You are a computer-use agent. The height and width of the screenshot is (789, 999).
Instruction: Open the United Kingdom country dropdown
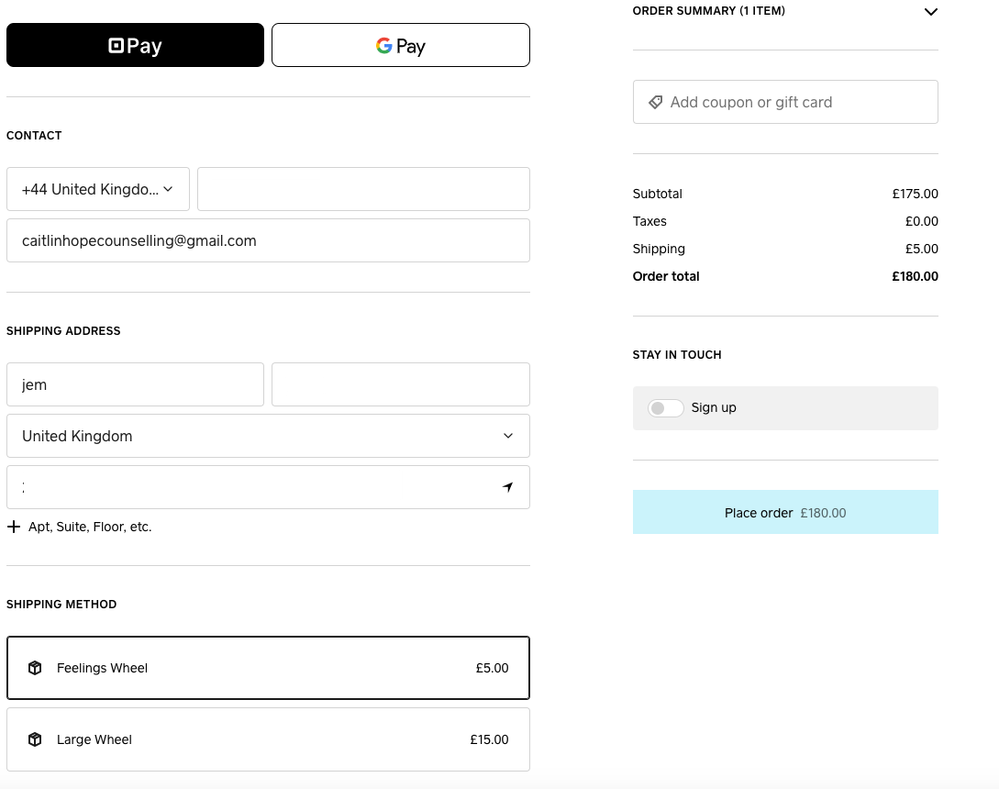(x=268, y=436)
